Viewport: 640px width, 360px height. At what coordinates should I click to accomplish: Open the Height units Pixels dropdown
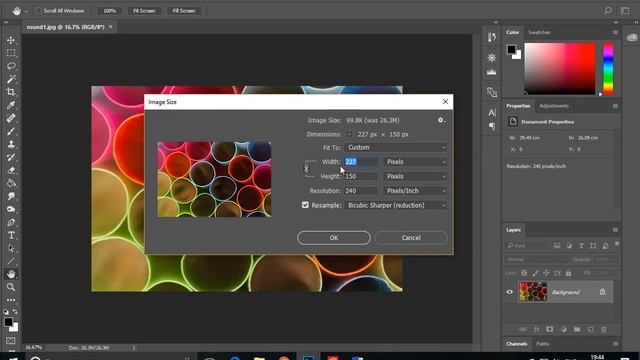pyautogui.click(x=415, y=176)
